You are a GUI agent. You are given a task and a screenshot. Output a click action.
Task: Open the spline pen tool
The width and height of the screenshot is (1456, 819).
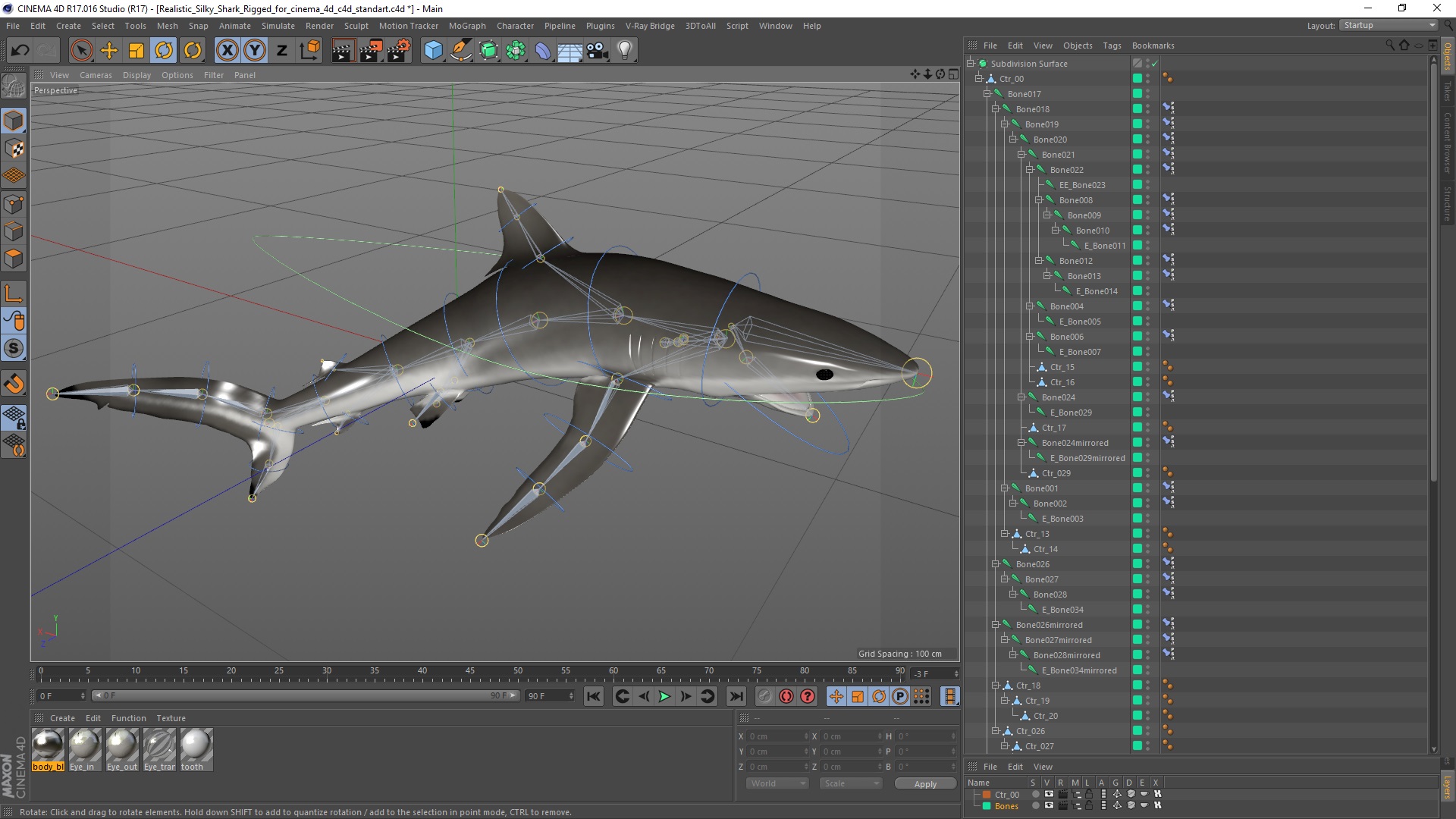click(x=460, y=51)
